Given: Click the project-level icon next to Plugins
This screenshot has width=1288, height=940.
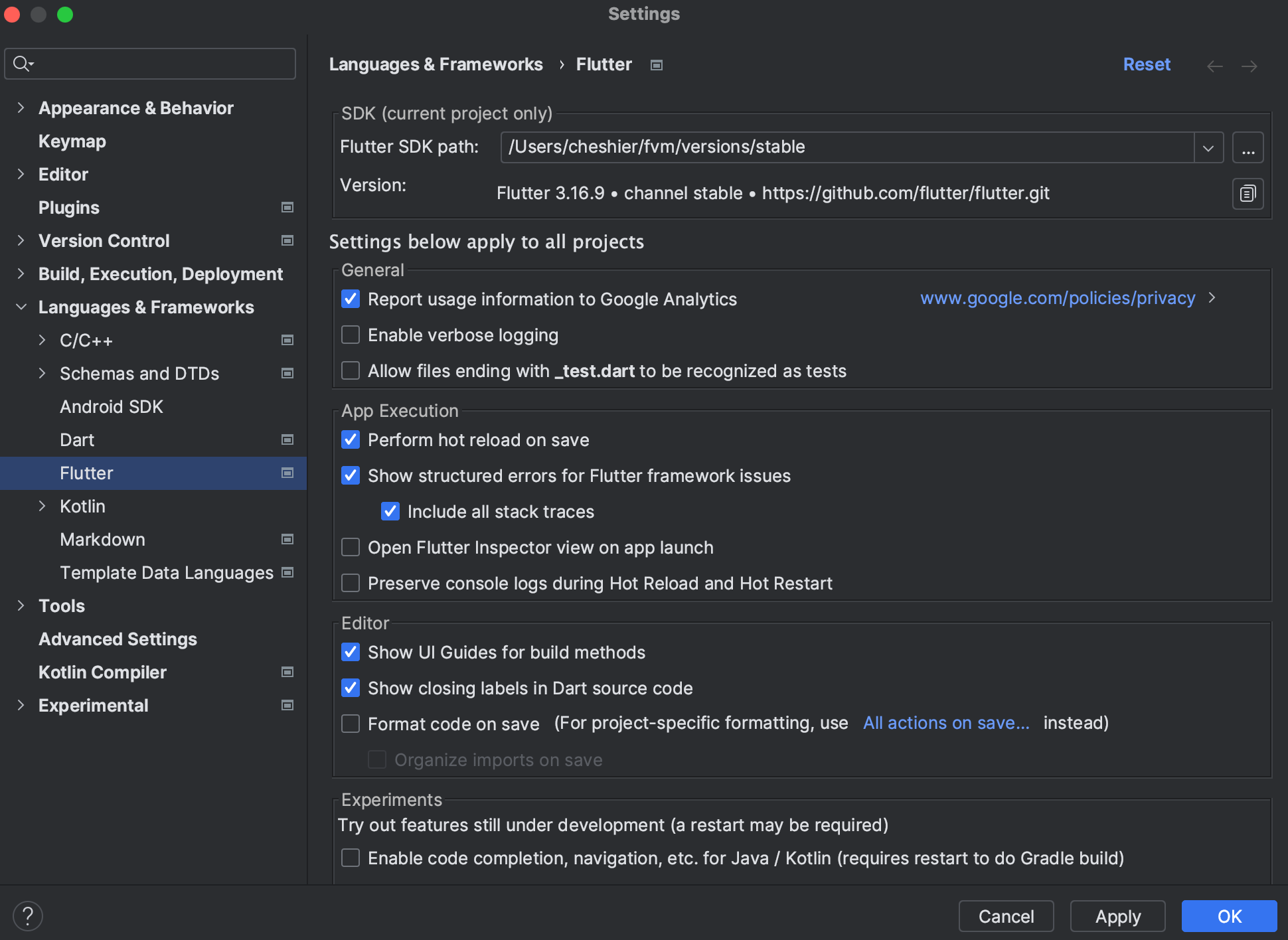Looking at the screenshot, I should tap(287, 208).
